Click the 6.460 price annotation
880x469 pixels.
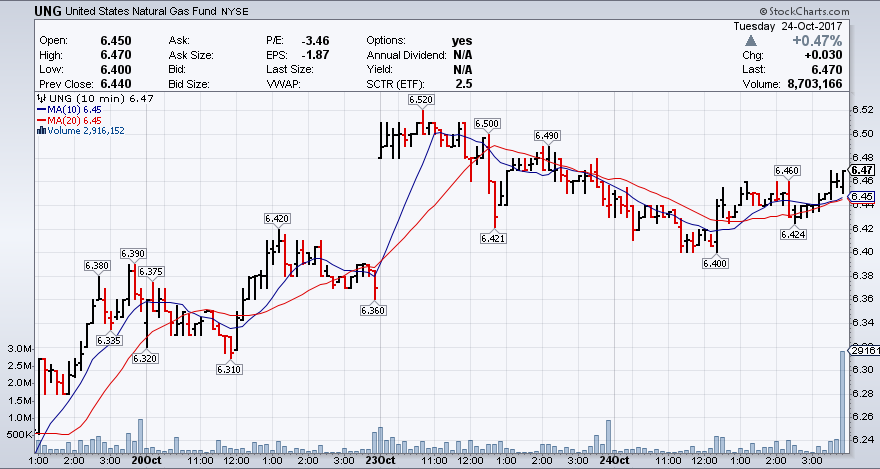click(788, 171)
